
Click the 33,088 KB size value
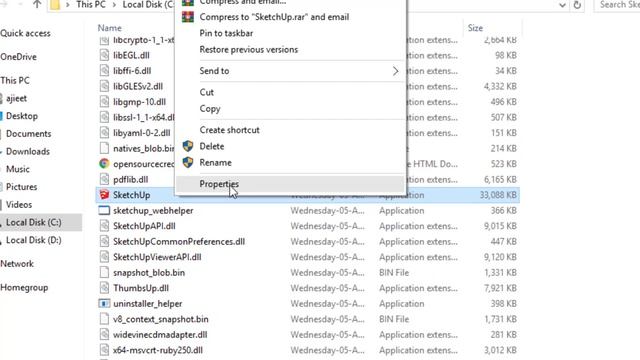(x=498, y=195)
